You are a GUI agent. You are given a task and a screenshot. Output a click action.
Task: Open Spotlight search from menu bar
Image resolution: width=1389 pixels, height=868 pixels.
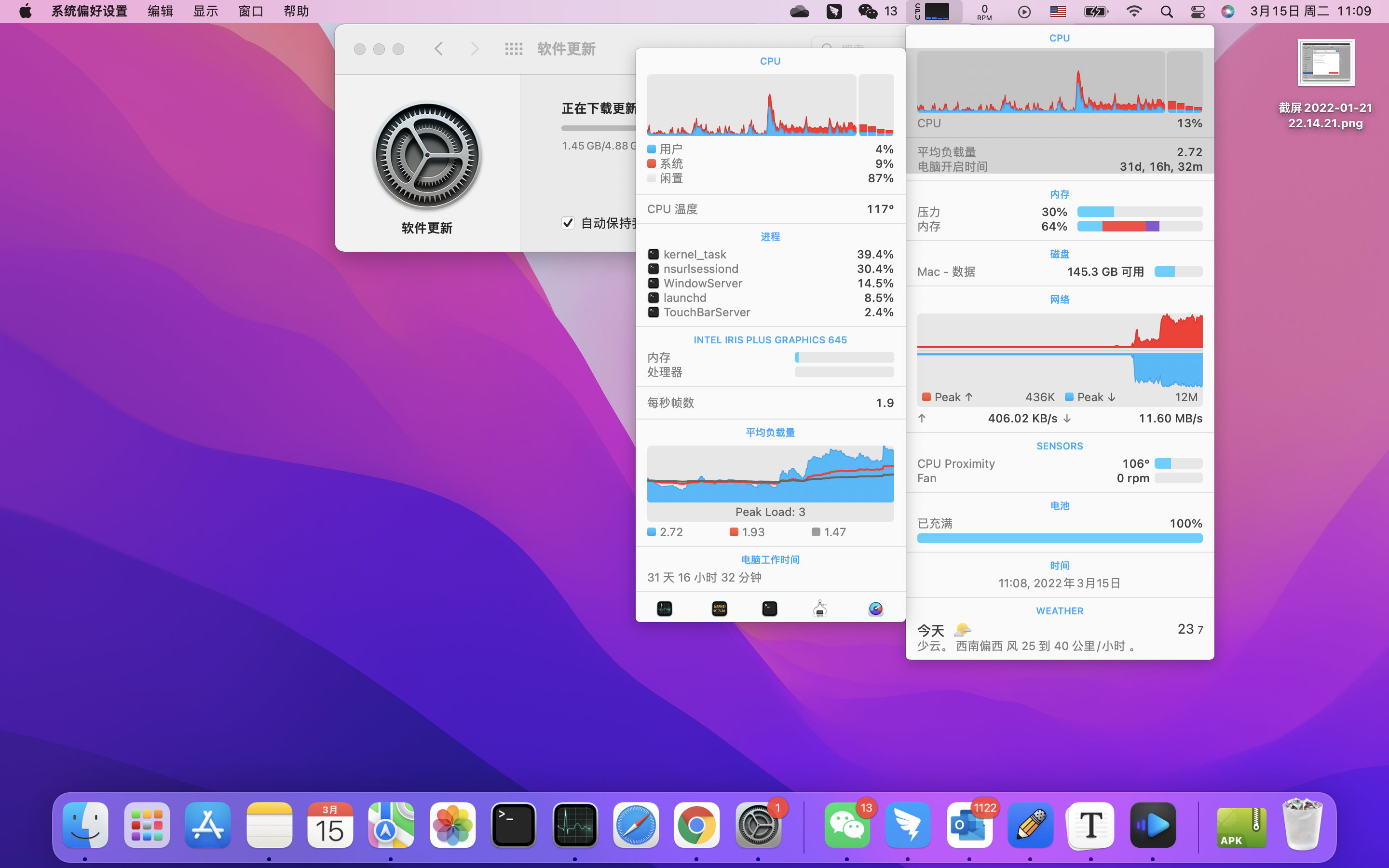pos(1166,12)
